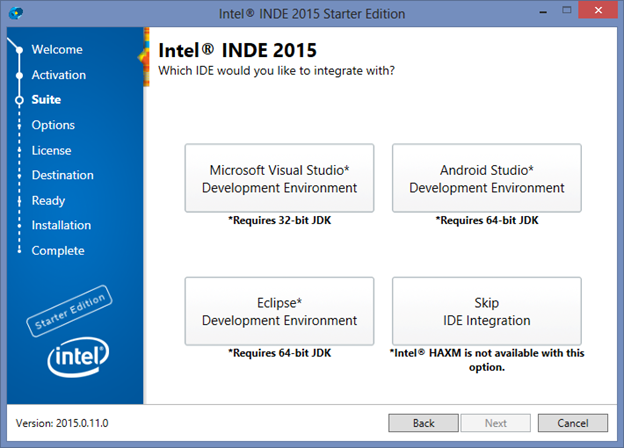Click the Intel logo in the sidebar
624x448 pixels.
coord(78,355)
